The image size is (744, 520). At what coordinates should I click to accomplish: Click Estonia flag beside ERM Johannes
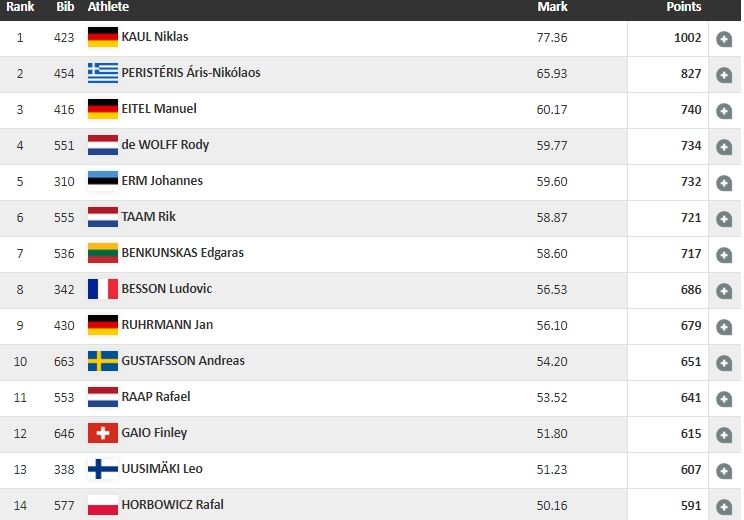point(102,181)
